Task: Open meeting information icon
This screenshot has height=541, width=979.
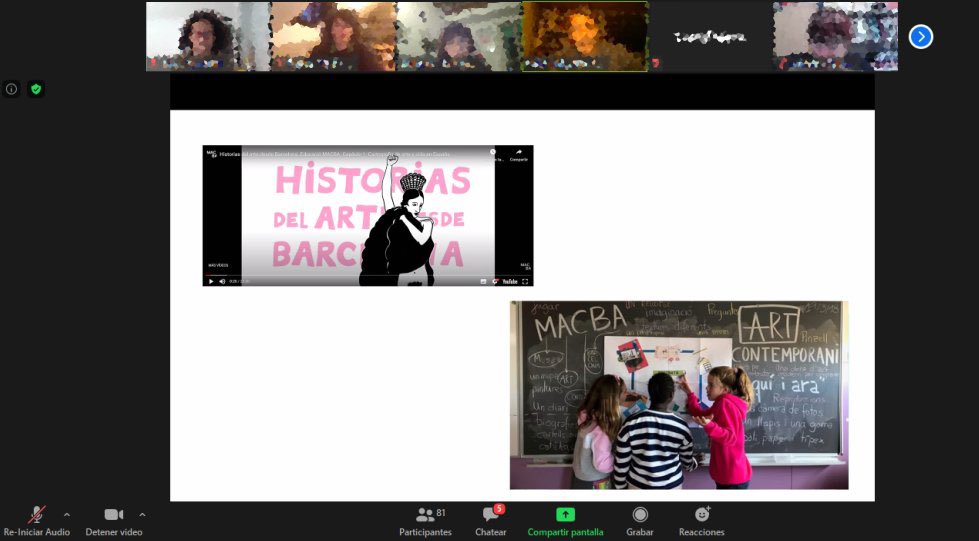Action: (x=11, y=89)
